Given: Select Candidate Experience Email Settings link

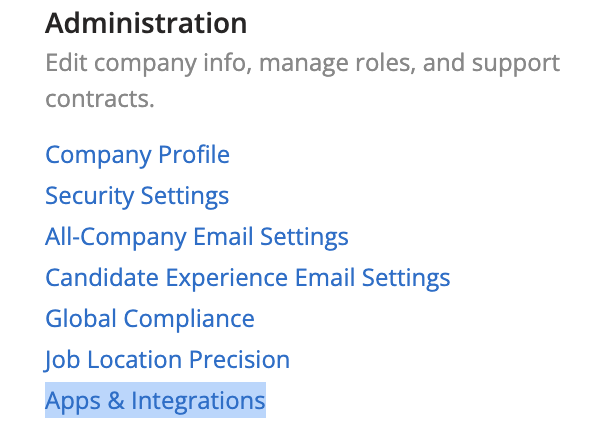Looking at the screenshot, I should [x=247, y=278].
